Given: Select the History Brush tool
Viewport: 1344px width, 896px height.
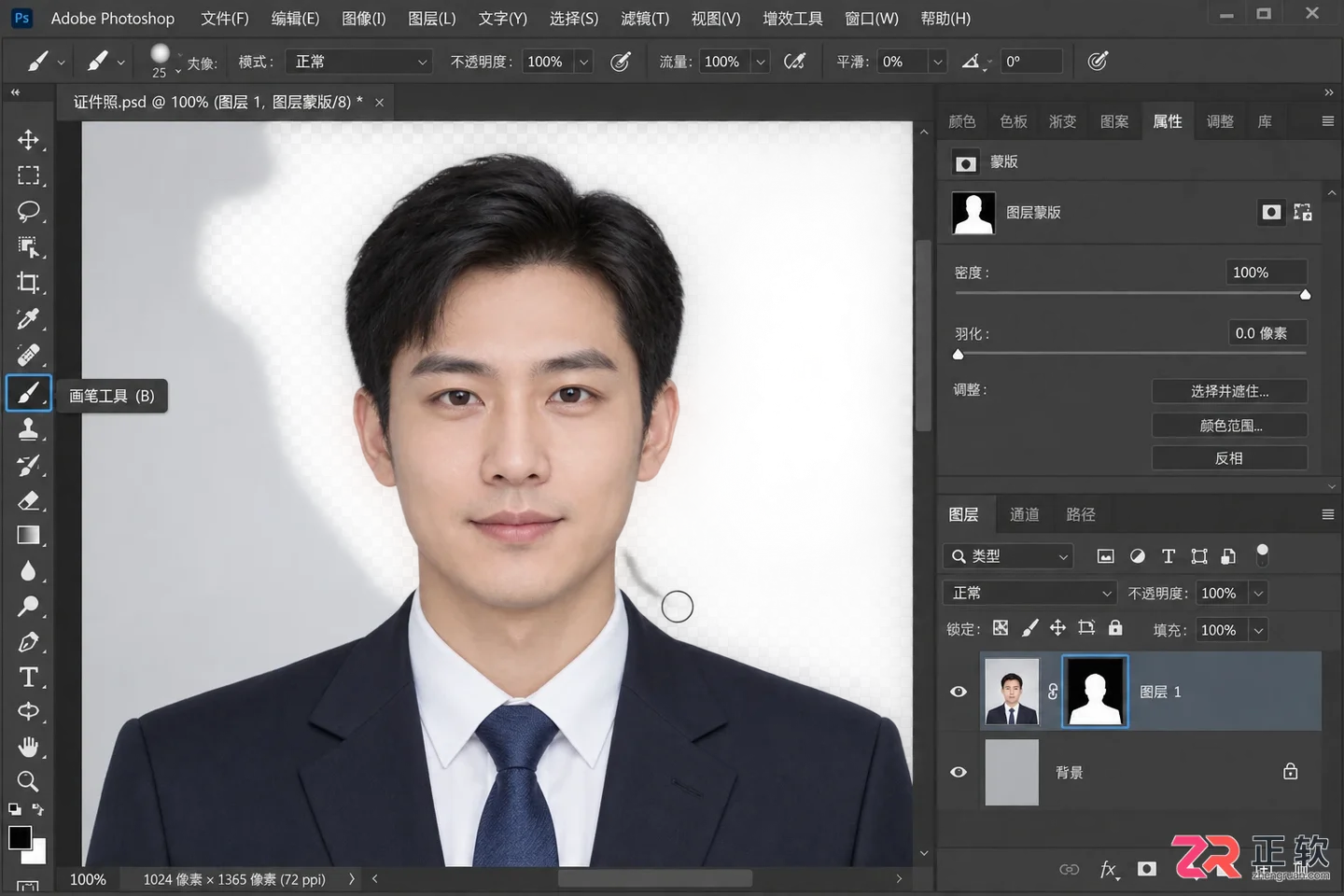Looking at the screenshot, I should pos(28,465).
